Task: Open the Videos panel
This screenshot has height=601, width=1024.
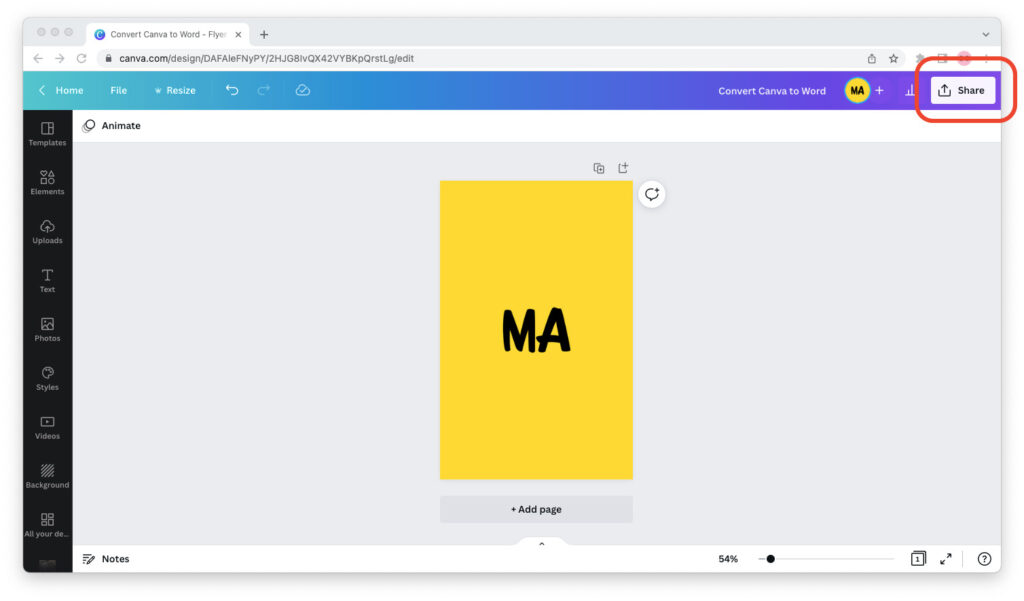Action: pos(47,428)
